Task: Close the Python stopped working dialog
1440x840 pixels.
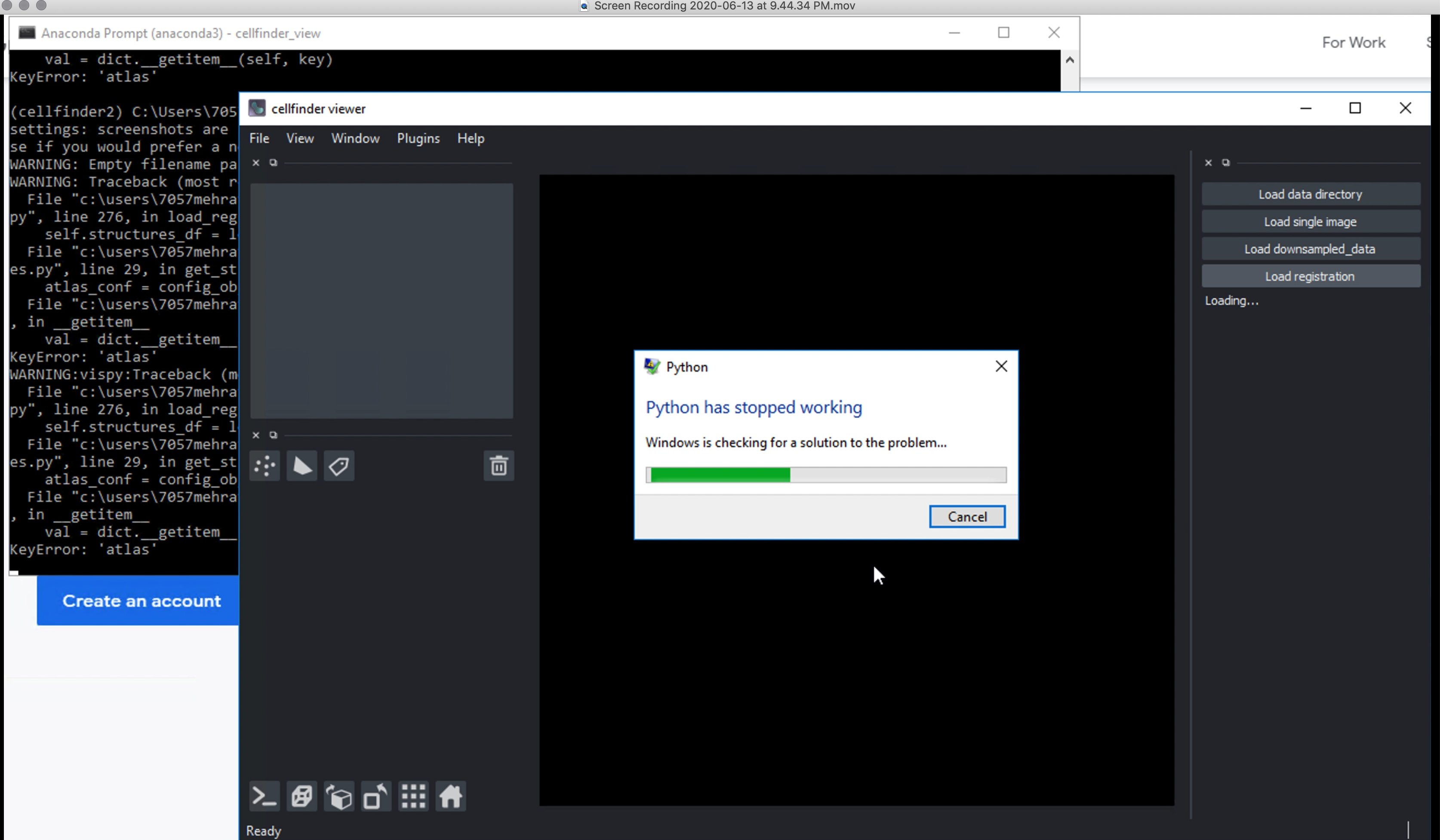Action: 1001,366
